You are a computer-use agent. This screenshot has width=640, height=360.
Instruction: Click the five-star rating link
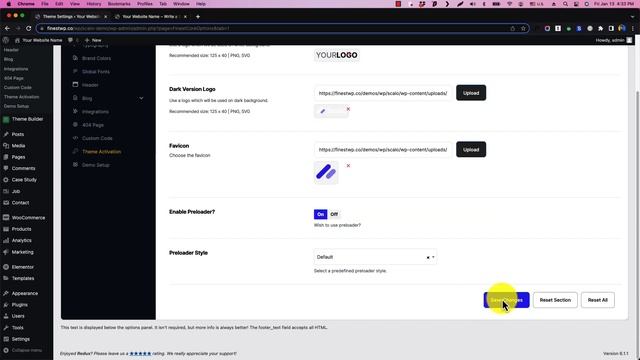pyautogui.click(x=140, y=353)
